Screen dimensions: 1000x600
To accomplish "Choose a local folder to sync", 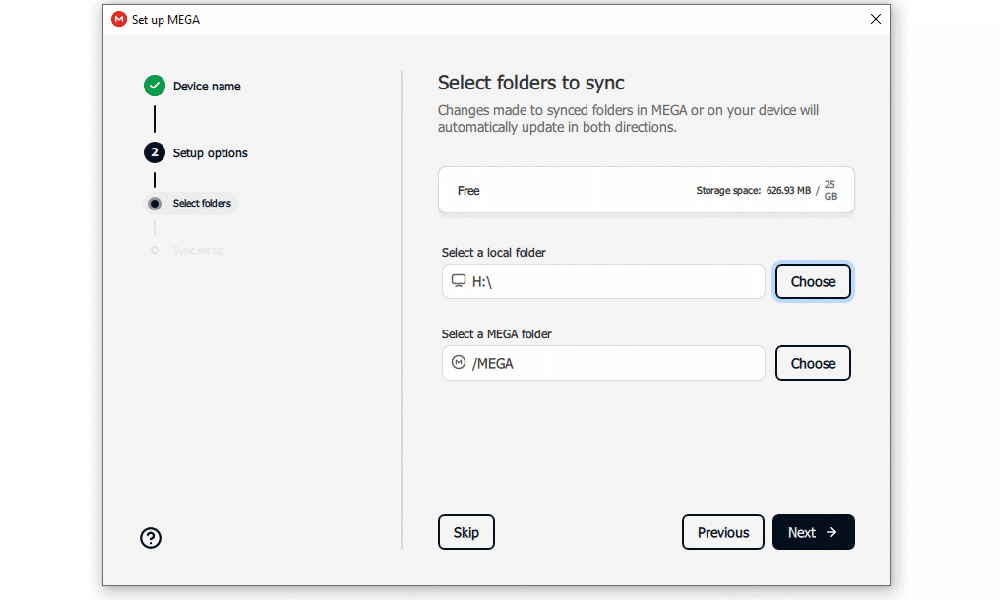I will point(812,282).
